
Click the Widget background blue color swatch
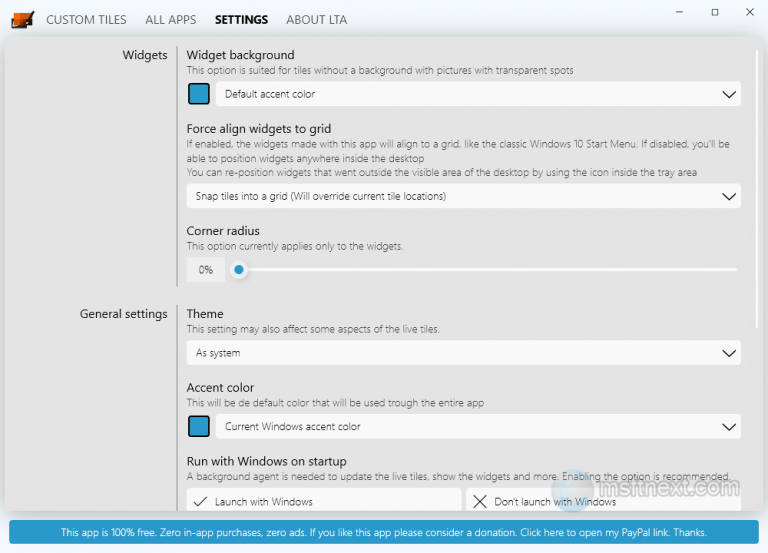pos(199,94)
